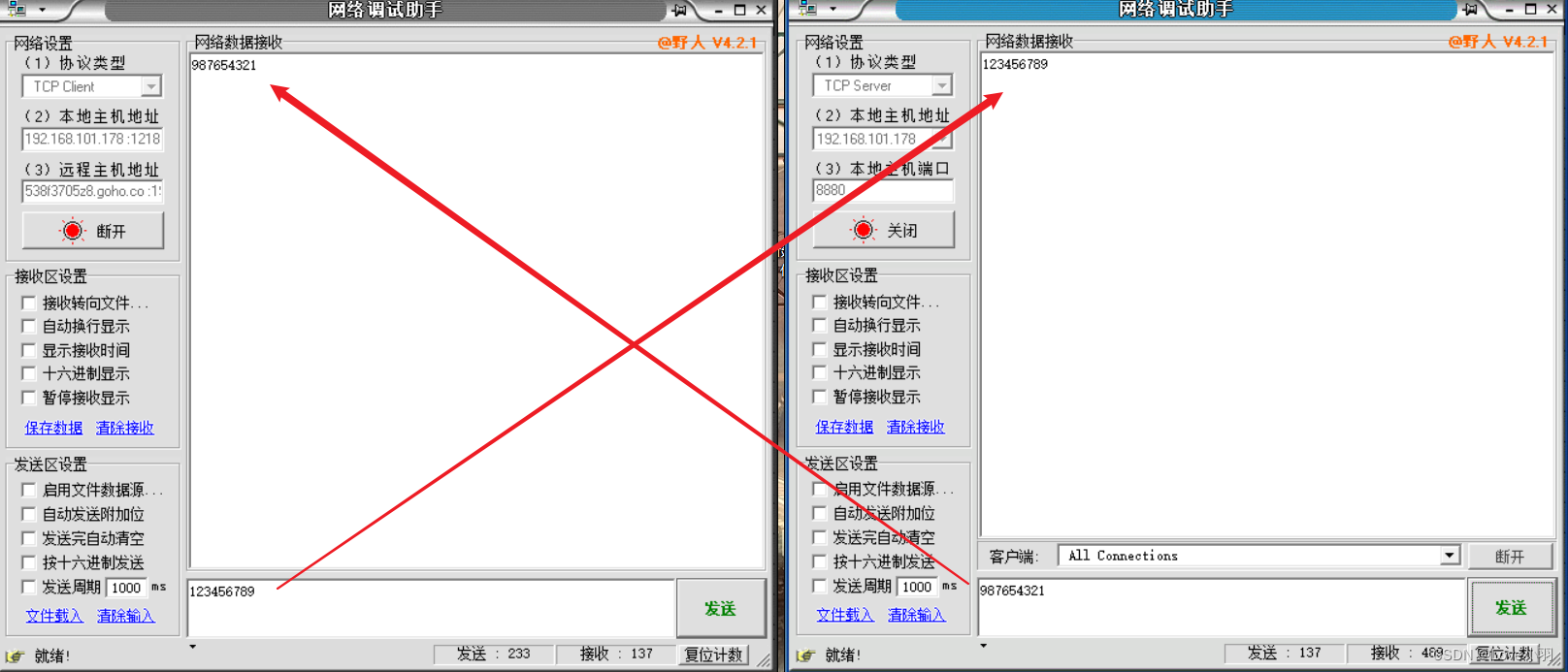Click small arrow below Server send settings panel
This screenshot has width=1568, height=672.
click(x=983, y=645)
